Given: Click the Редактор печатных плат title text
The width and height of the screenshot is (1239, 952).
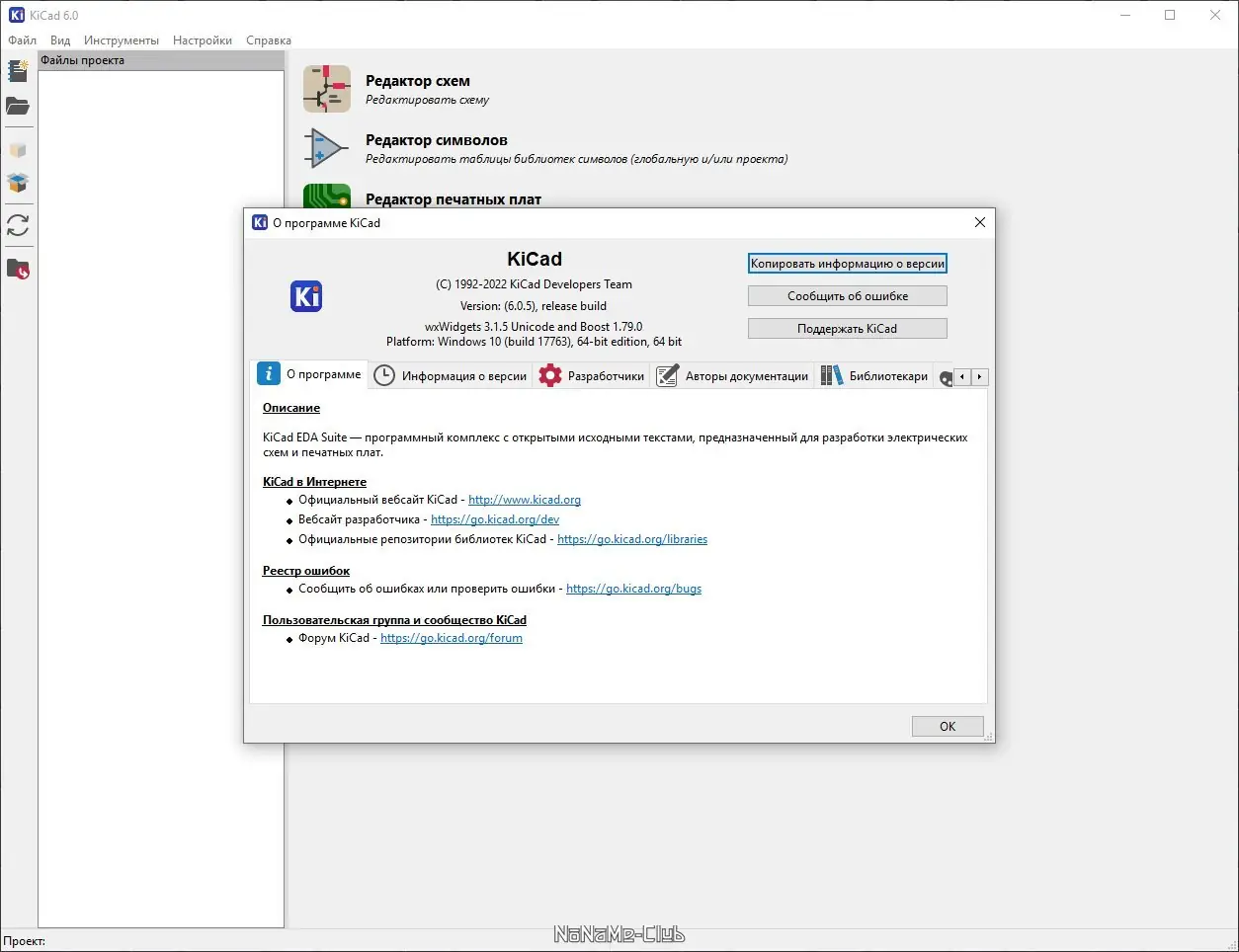Looking at the screenshot, I should tap(454, 199).
